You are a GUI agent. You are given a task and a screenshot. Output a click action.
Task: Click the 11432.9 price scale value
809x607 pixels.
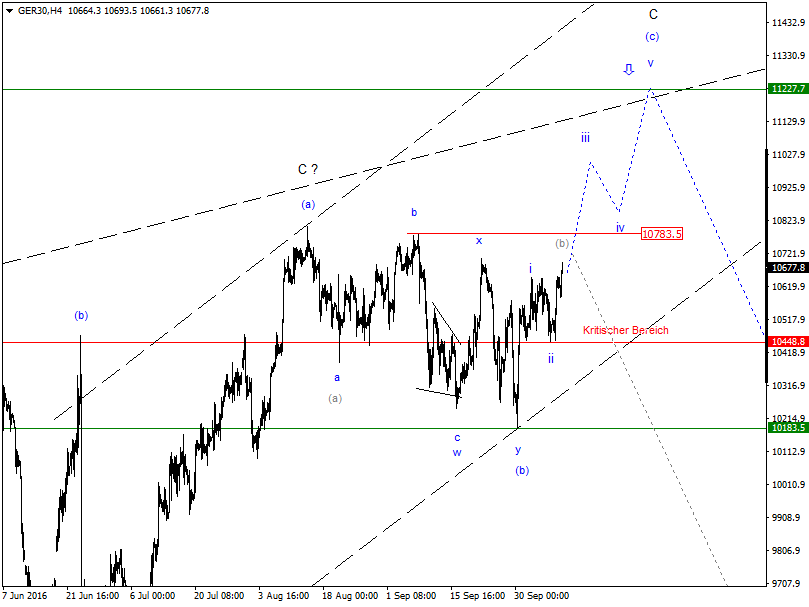click(x=788, y=22)
